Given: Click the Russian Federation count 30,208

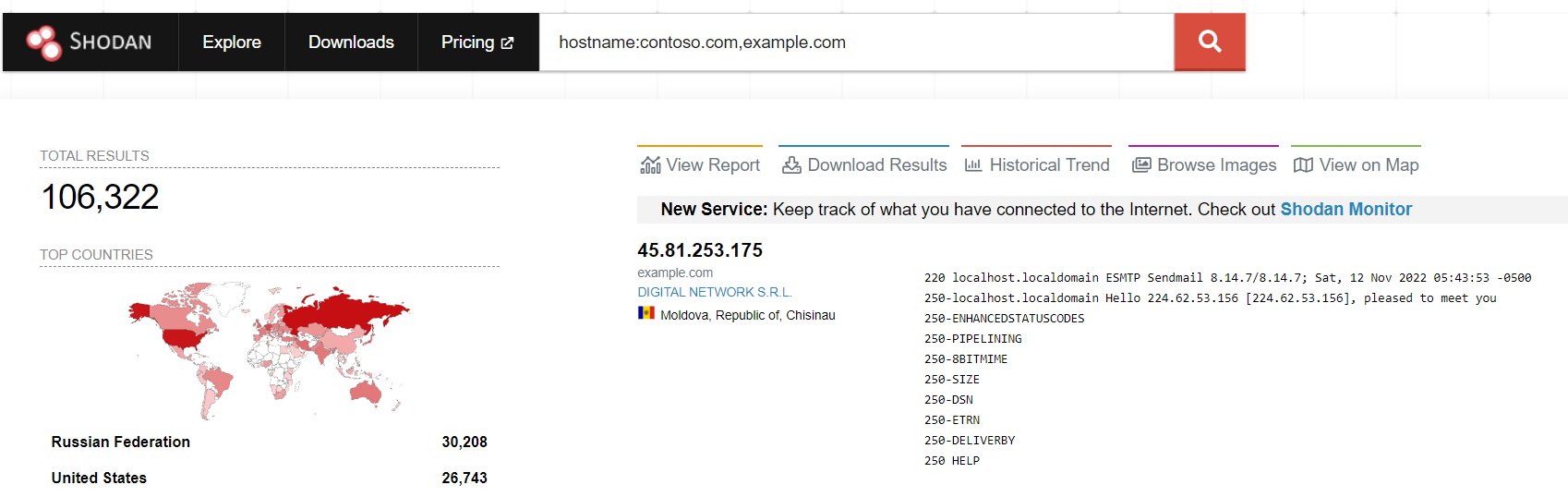Looking at the screenshot, I should tap(464, 442).
